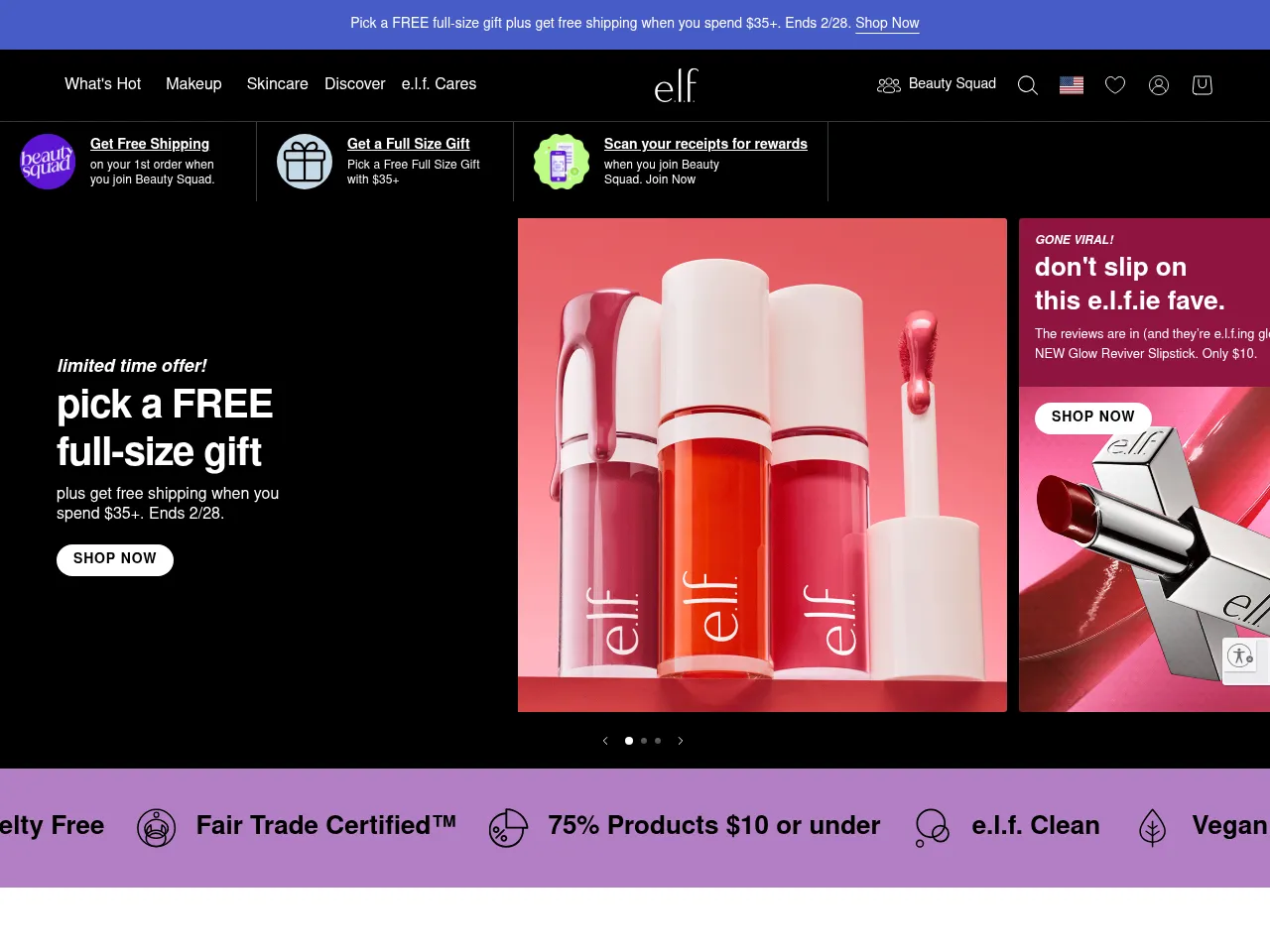Open the Makeup menu
This screenshot has height=952, width=1270.
(193, 84)
